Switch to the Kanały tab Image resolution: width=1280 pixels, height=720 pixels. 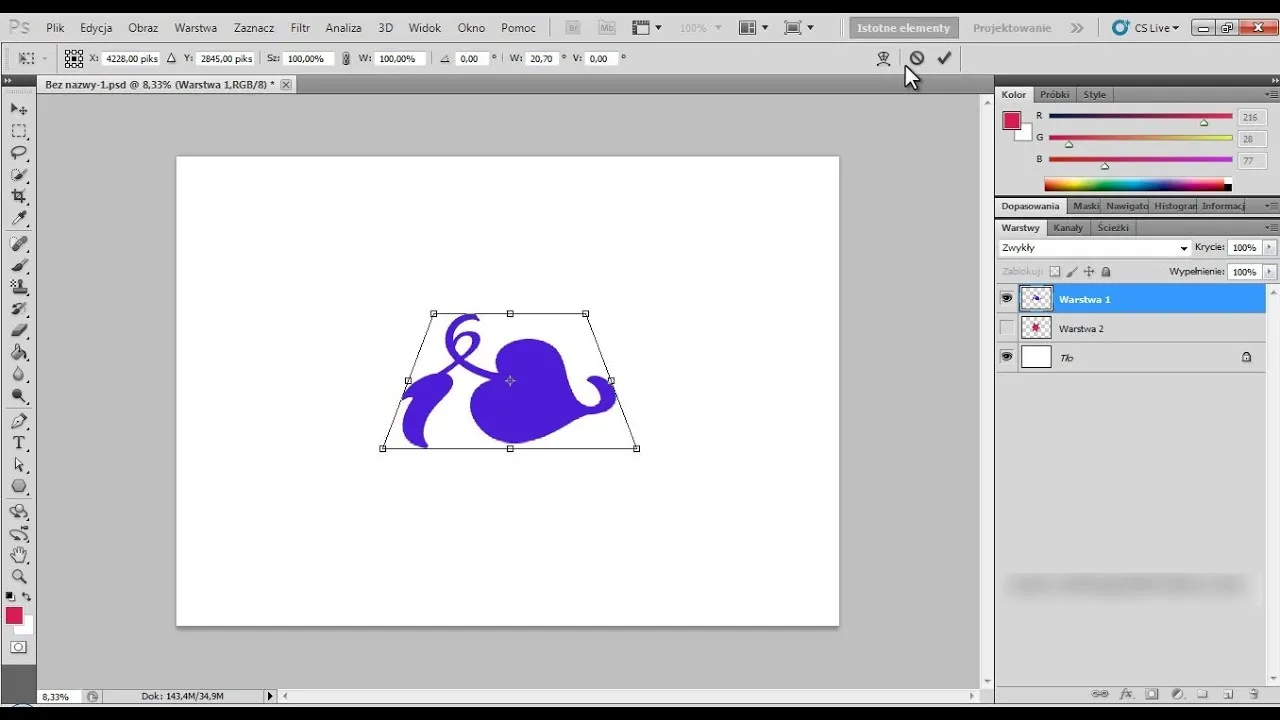point(1068,228)
